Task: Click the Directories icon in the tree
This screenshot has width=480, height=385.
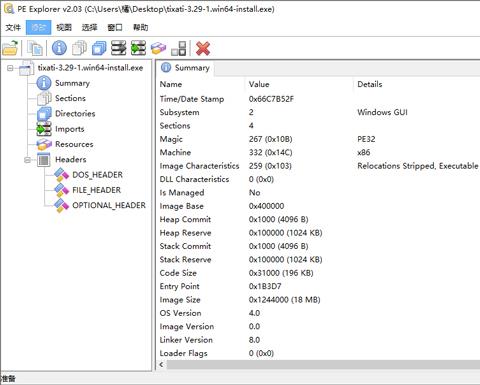Action: click(44, 114)
